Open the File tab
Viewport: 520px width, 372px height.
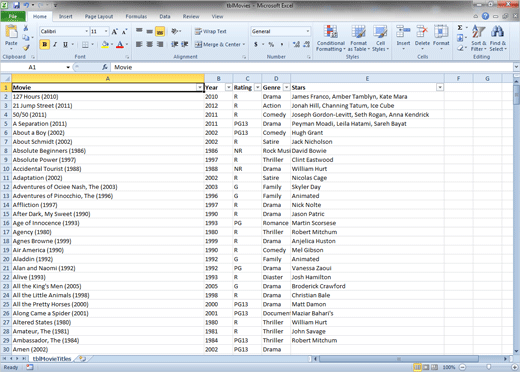(x=13, y=16)
